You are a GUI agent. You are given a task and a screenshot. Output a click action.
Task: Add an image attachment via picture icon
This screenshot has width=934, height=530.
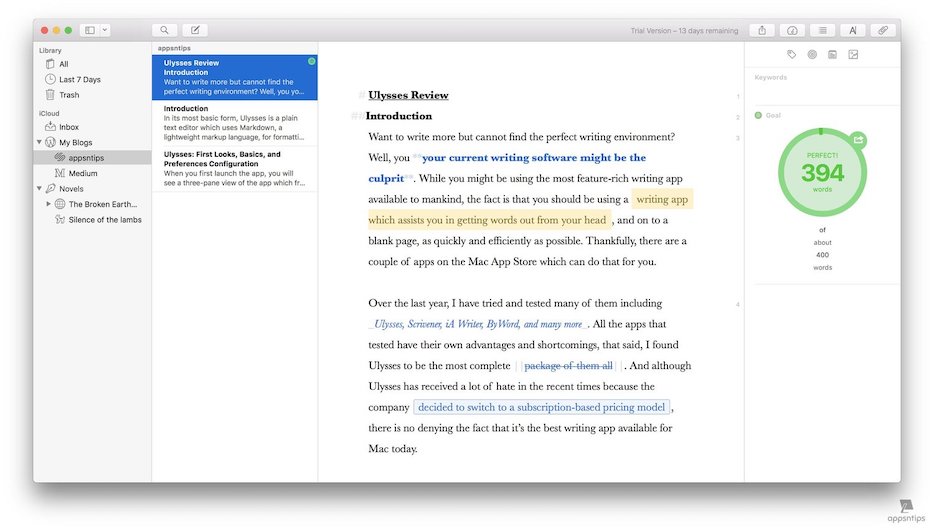point(853,55)
